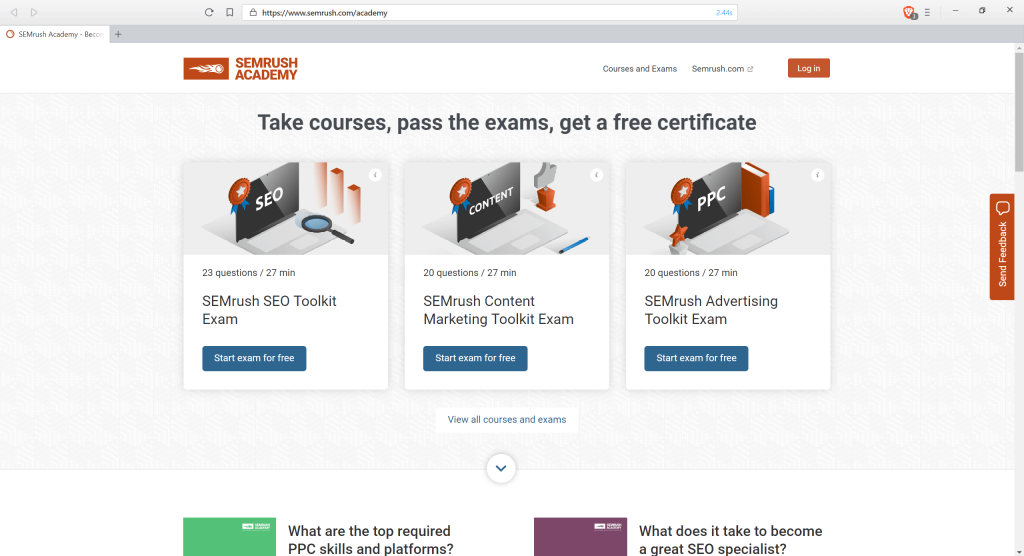The height and width of the screenshot is (556, 1024).
Task: Start the SEO Toolkit exam for free
Action: pos(254,358)
